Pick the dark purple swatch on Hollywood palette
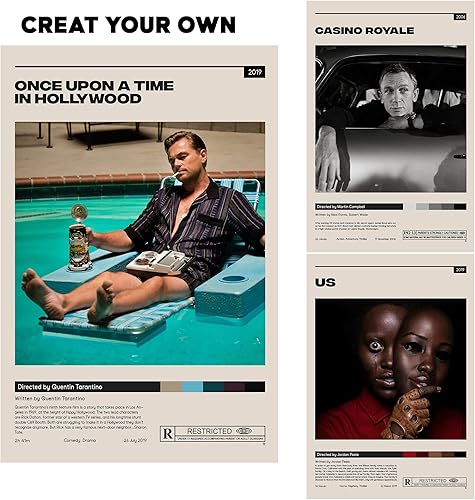The height and width of the screenshot is (500, 475). tap(234, 387)
